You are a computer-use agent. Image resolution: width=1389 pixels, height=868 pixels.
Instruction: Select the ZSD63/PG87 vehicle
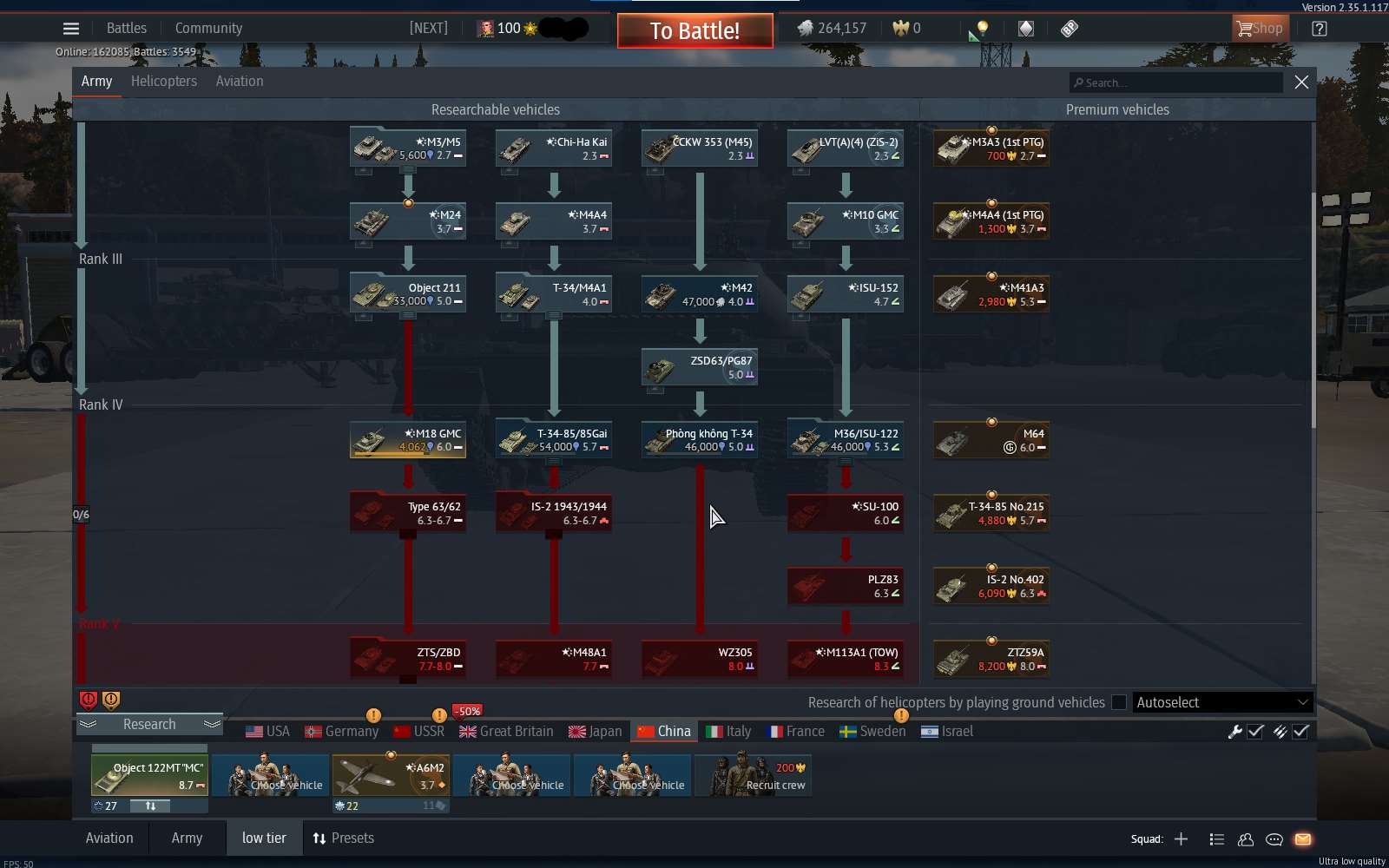[x=700, y=367]
